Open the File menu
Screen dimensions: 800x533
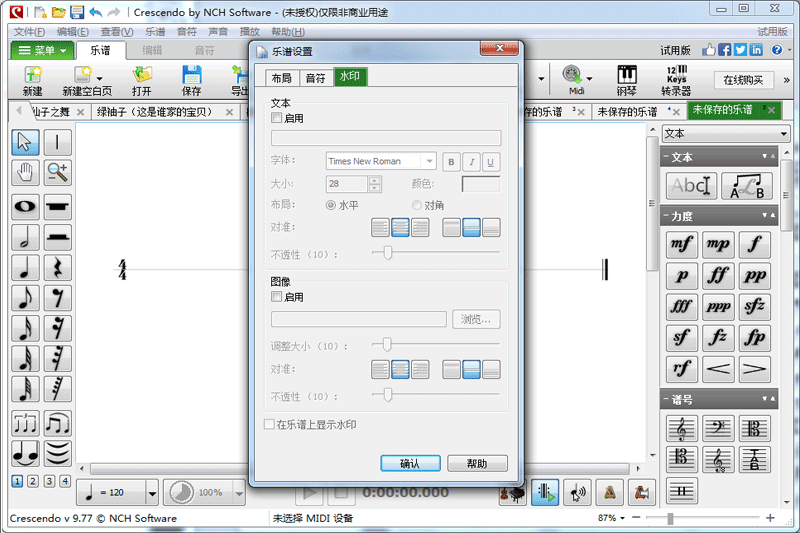coord(29,32)
